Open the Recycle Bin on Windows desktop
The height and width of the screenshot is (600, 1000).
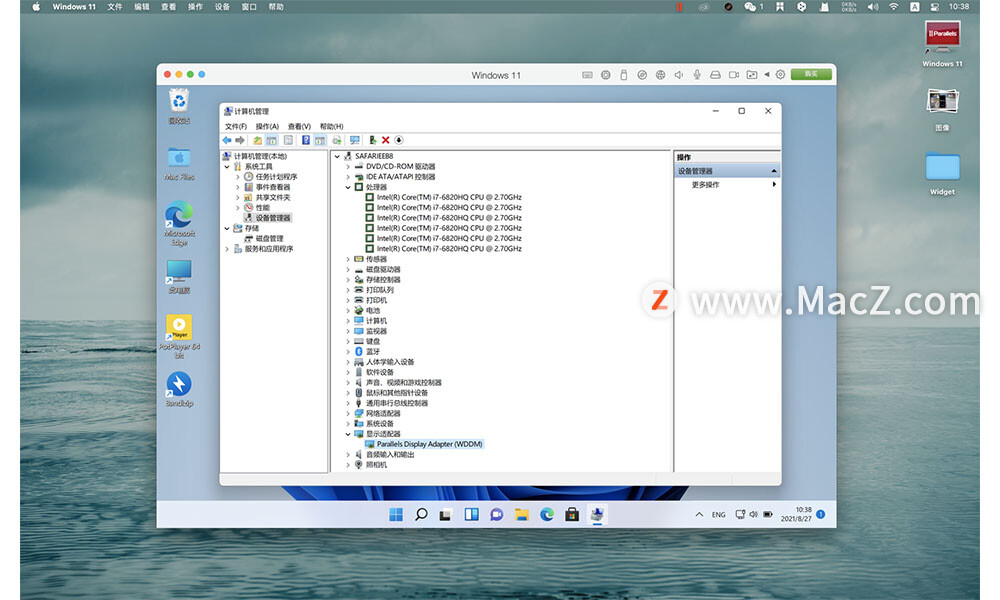coord(179,106)
